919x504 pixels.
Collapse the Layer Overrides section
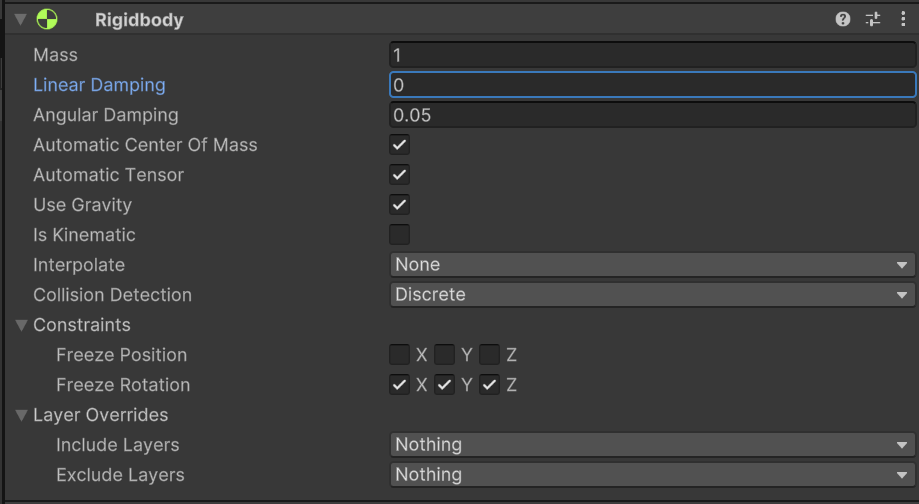coord(20,415)
